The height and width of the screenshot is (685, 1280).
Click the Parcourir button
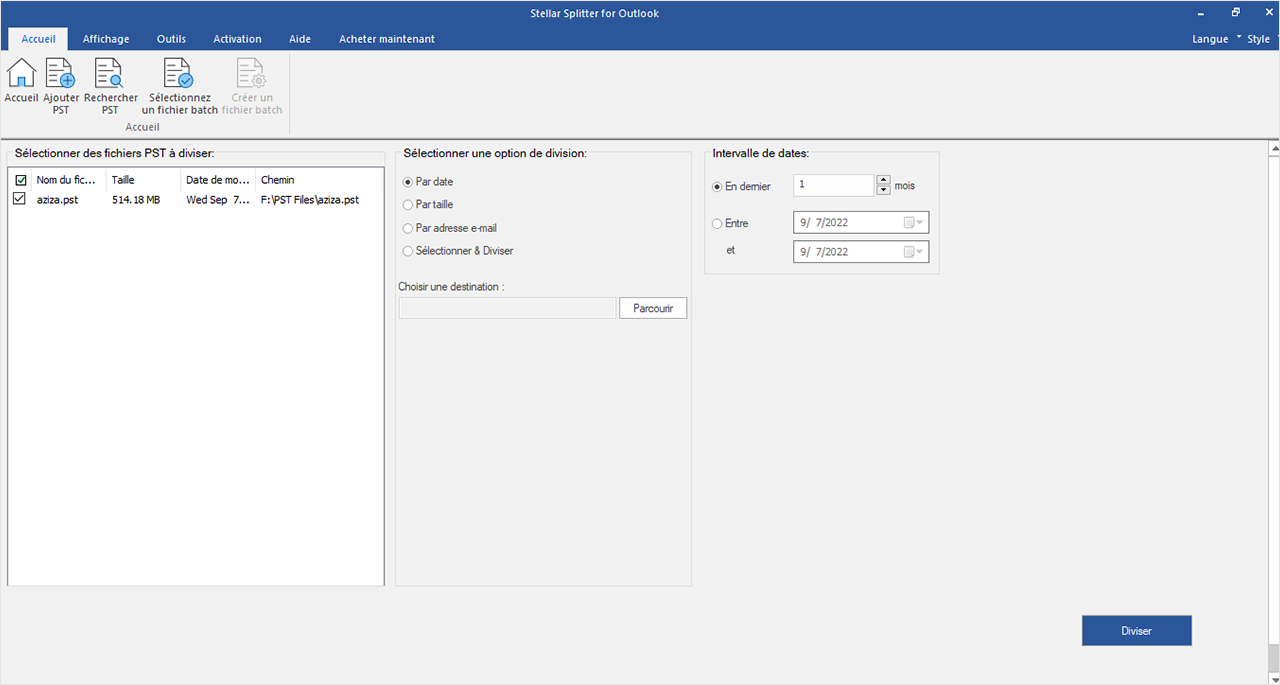click(653, 308)
